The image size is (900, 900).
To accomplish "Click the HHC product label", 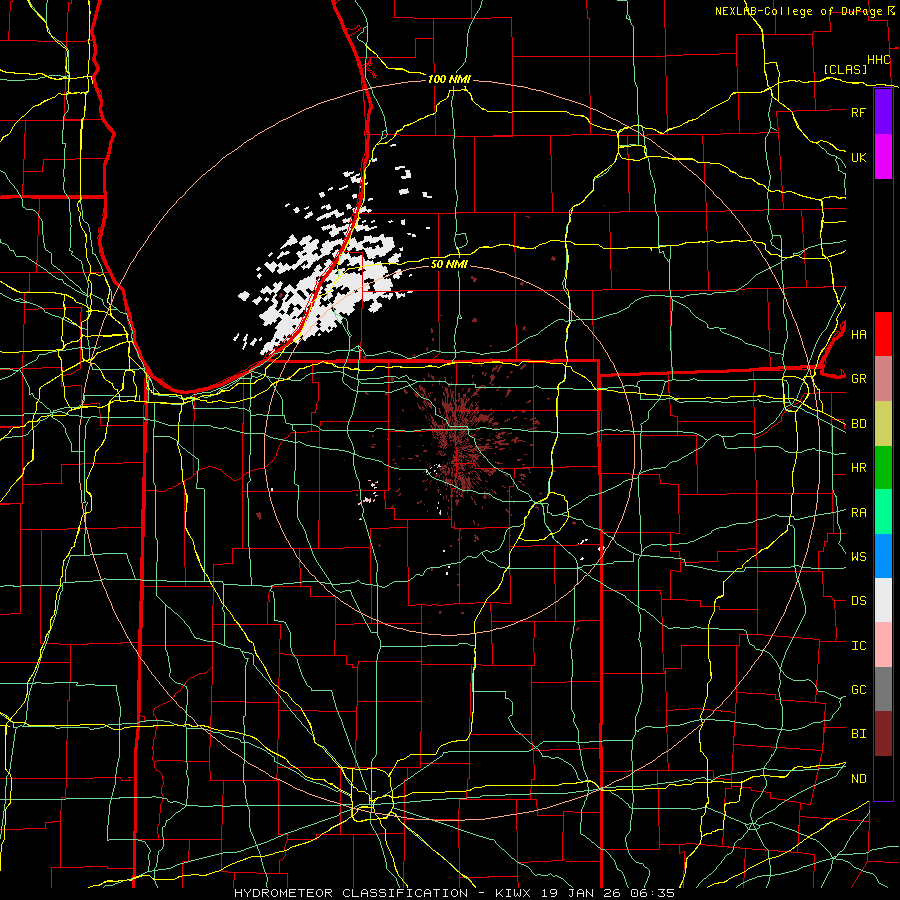I will pos(879,60).
